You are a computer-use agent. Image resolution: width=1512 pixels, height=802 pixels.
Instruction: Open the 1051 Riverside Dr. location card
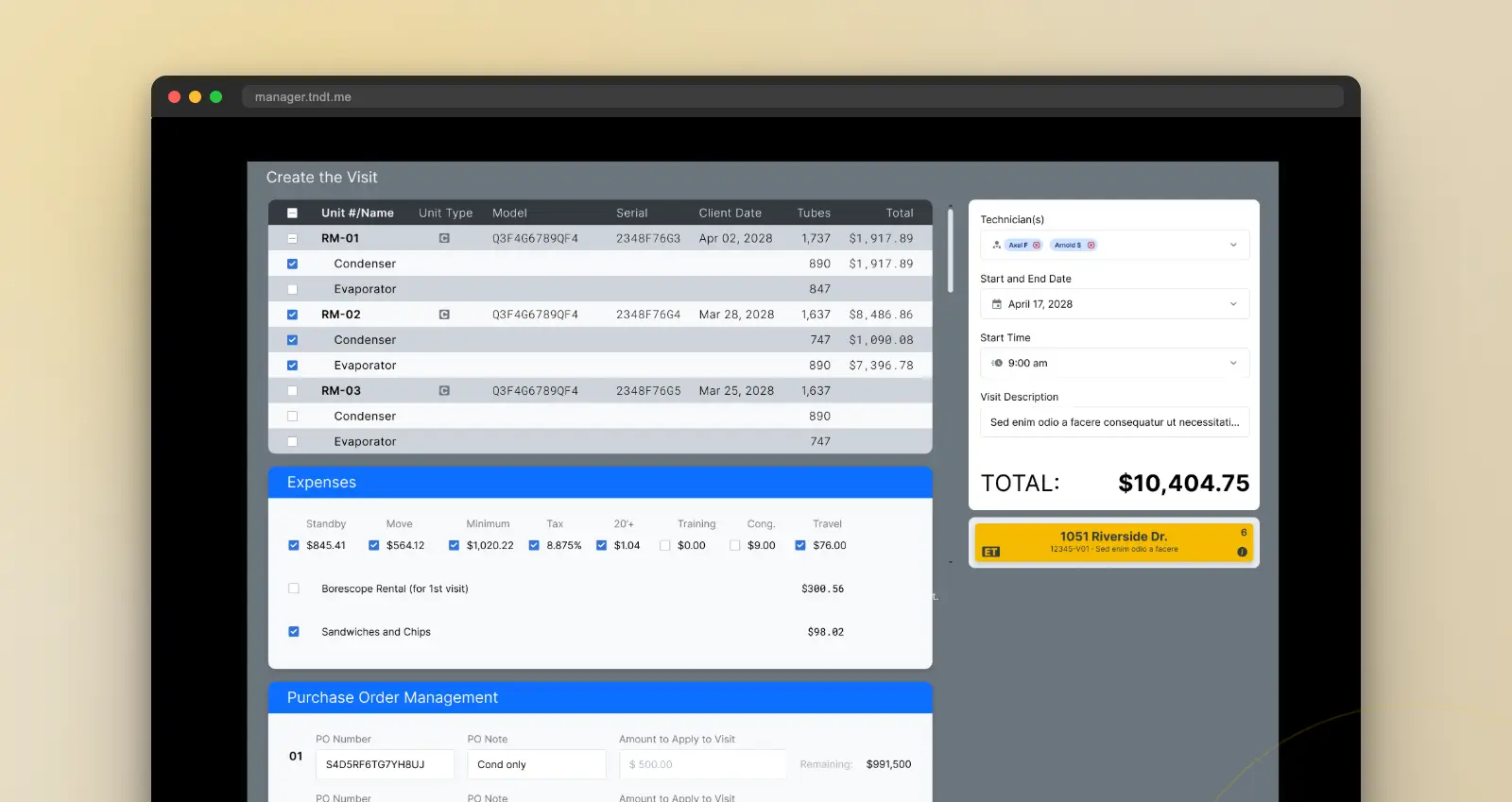click(x=1114, y=542)
